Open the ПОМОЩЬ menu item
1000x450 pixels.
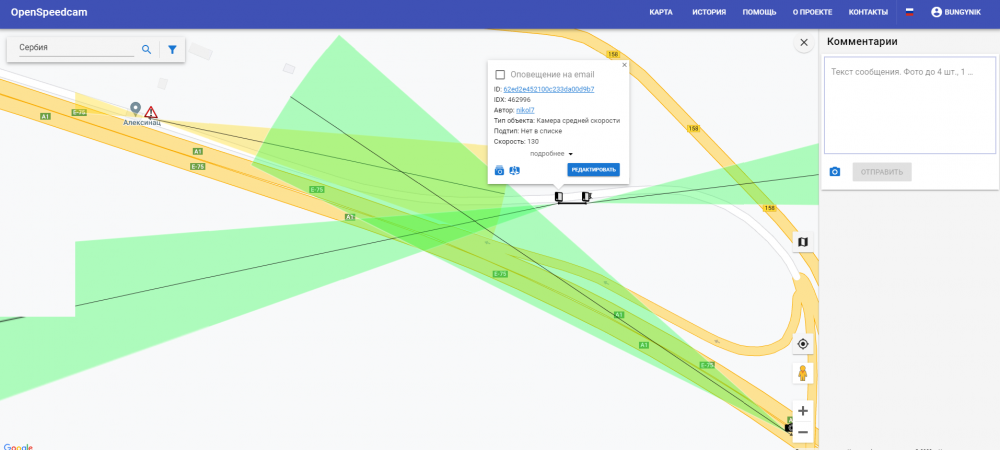pos(760,12)
